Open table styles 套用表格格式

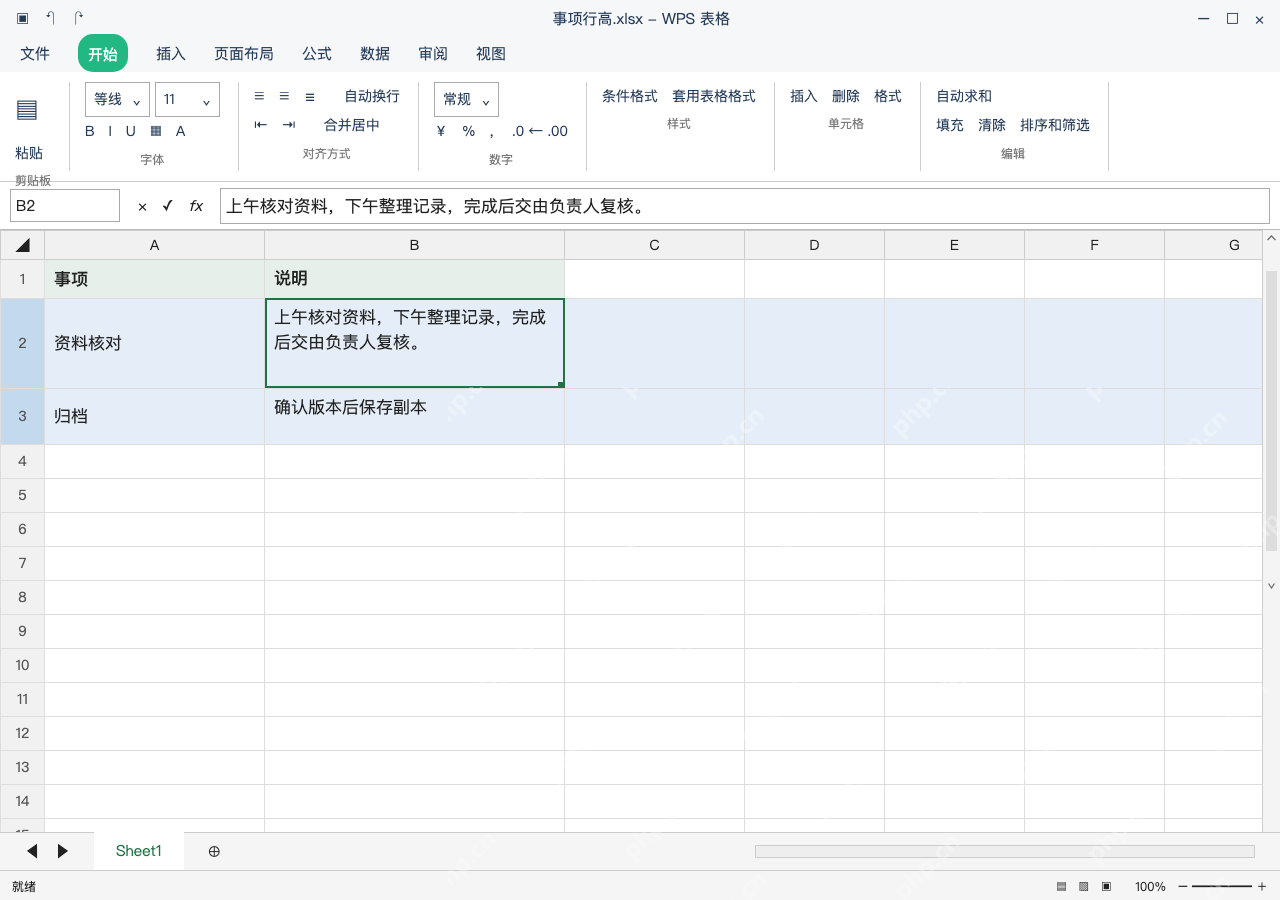tap(714, 96)
